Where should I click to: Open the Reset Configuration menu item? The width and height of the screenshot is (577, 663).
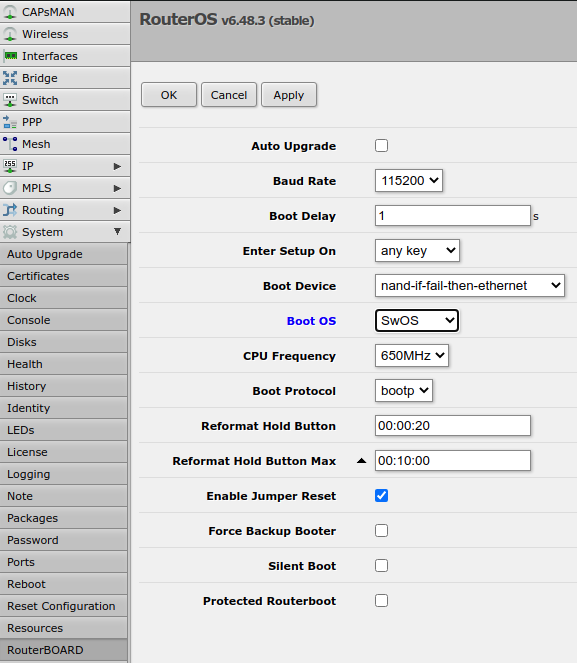pos(63,606)
